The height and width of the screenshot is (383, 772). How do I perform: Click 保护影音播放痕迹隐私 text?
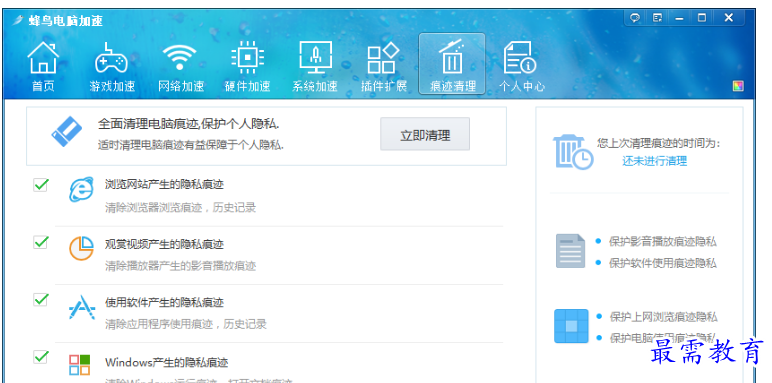click(663, 241)
